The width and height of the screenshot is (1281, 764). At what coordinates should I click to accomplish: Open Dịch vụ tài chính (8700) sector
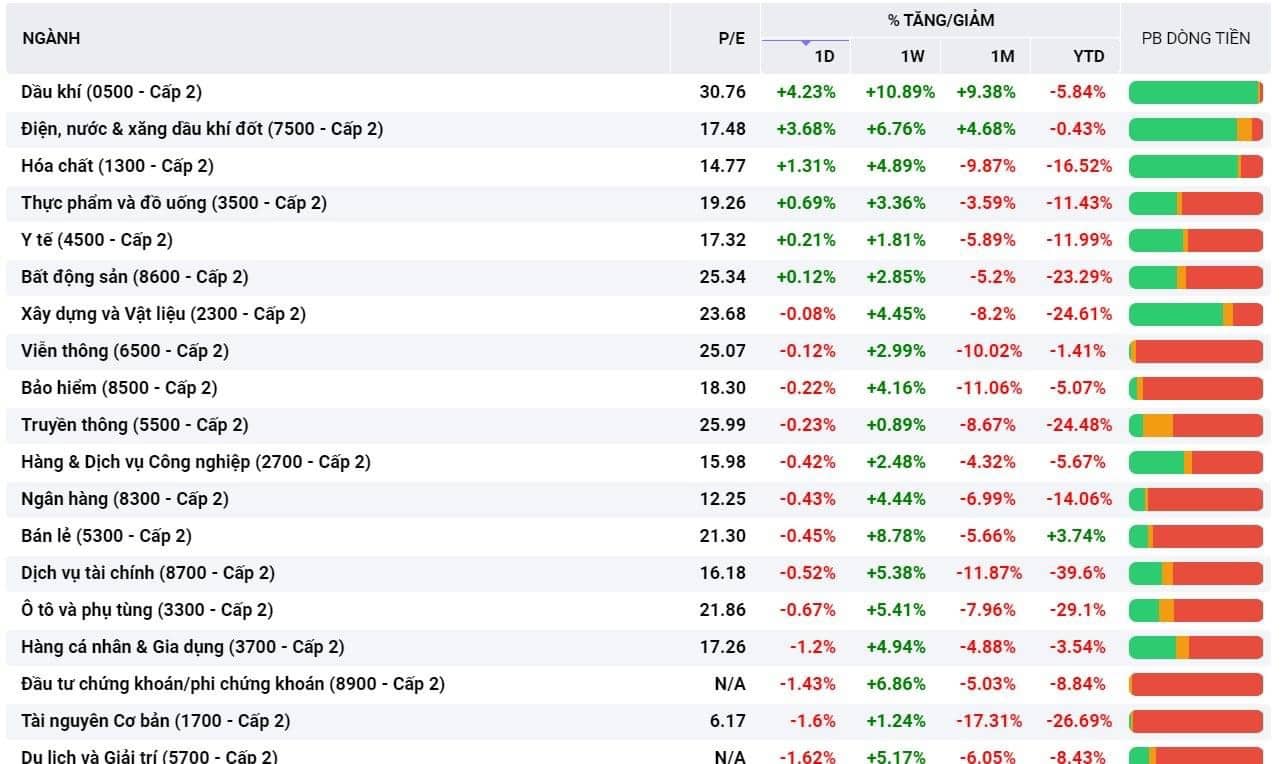pos(640,573)
